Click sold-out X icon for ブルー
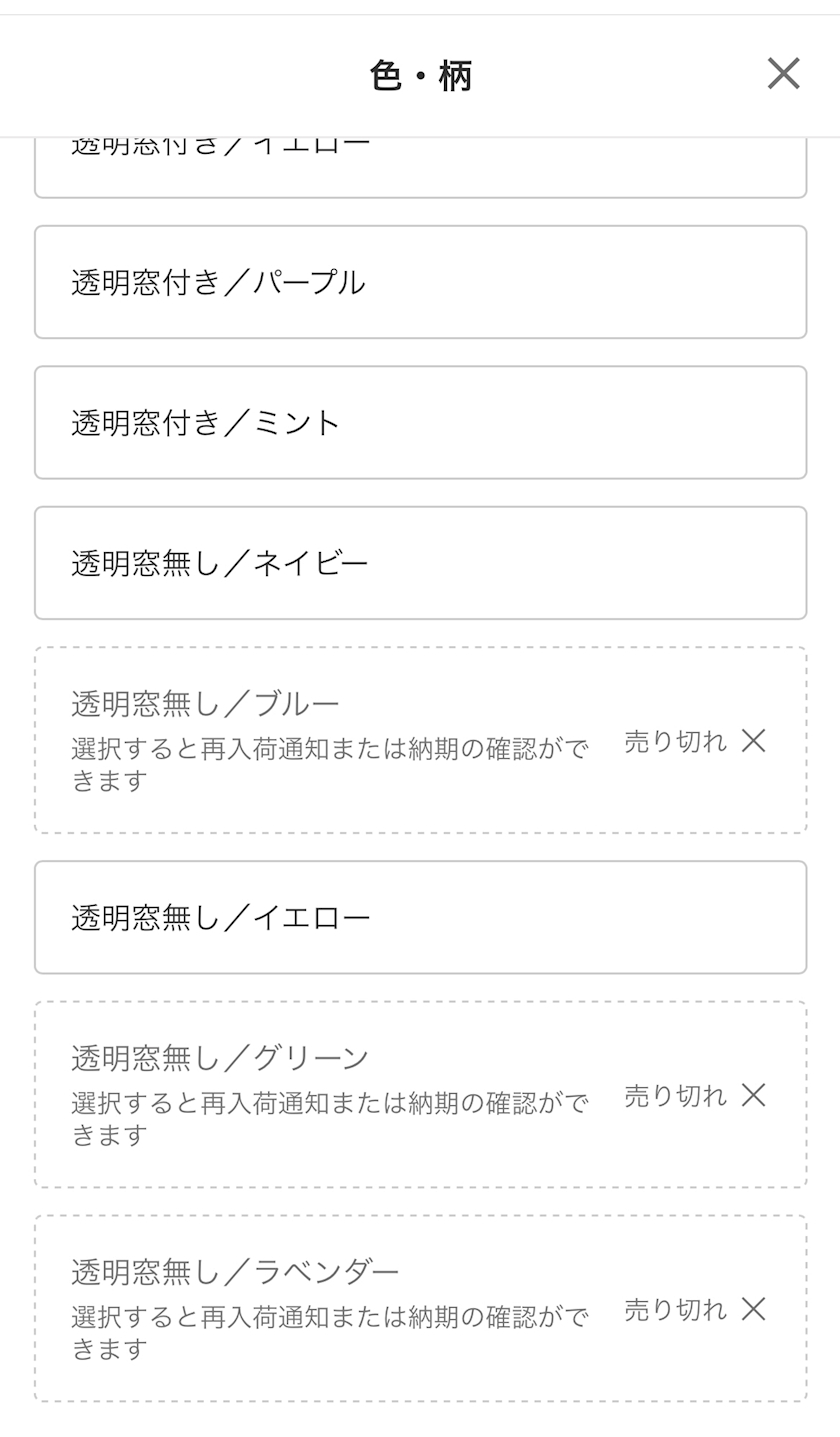840x1437 pixels. coord(753,741)
